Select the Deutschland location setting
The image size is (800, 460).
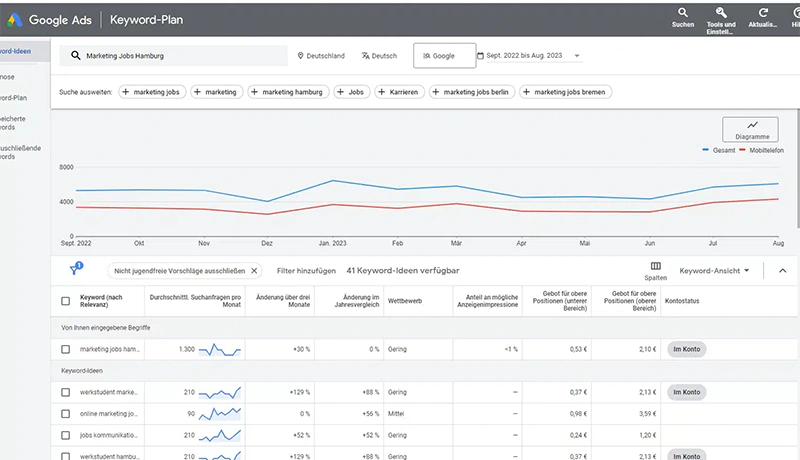coord(321,56)
